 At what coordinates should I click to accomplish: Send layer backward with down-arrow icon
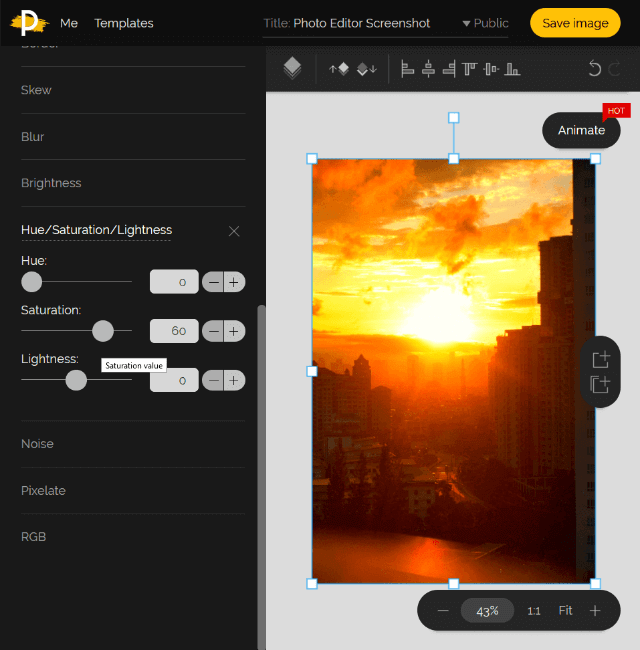(367, 69)
